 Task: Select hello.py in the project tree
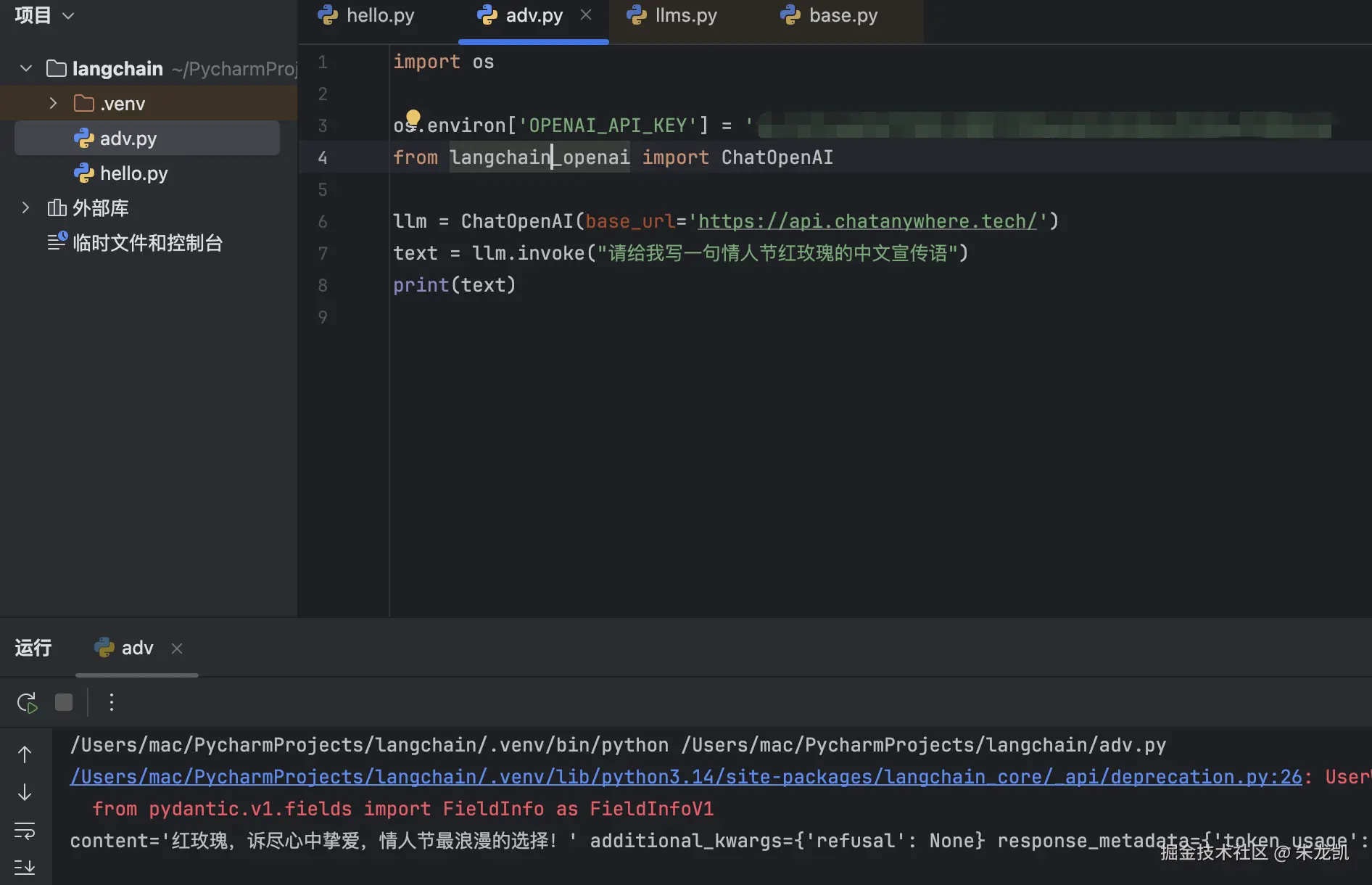coord(133,173)
